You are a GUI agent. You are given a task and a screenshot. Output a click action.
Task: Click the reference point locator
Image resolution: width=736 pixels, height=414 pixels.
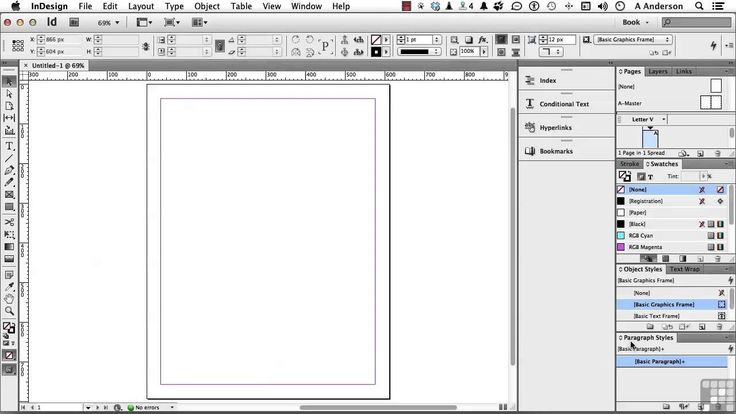click(x=18, y=45)
